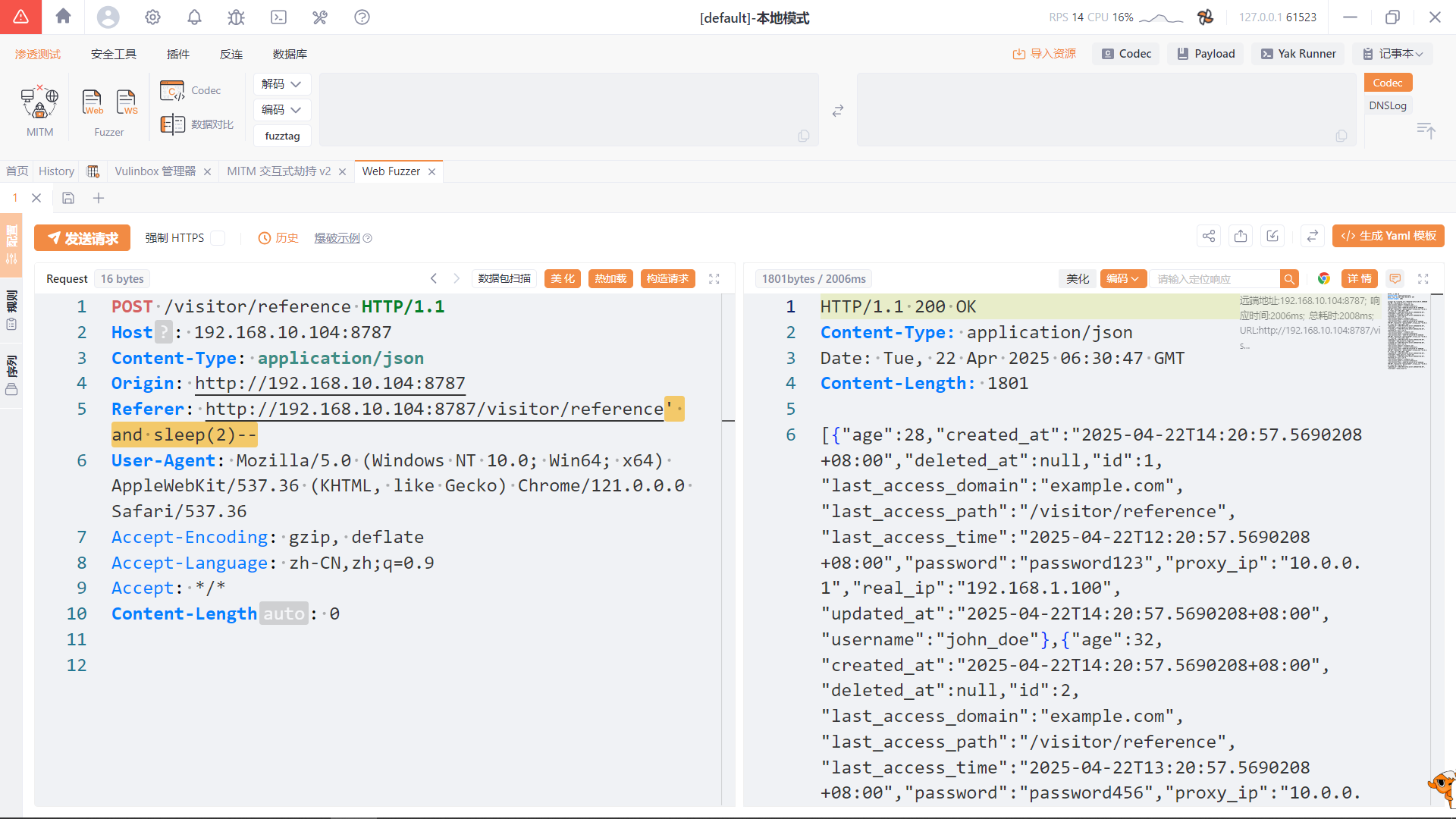Click the response locate search input field
The height and width of the screenshot is (819, 1456).
(1215, 279)
